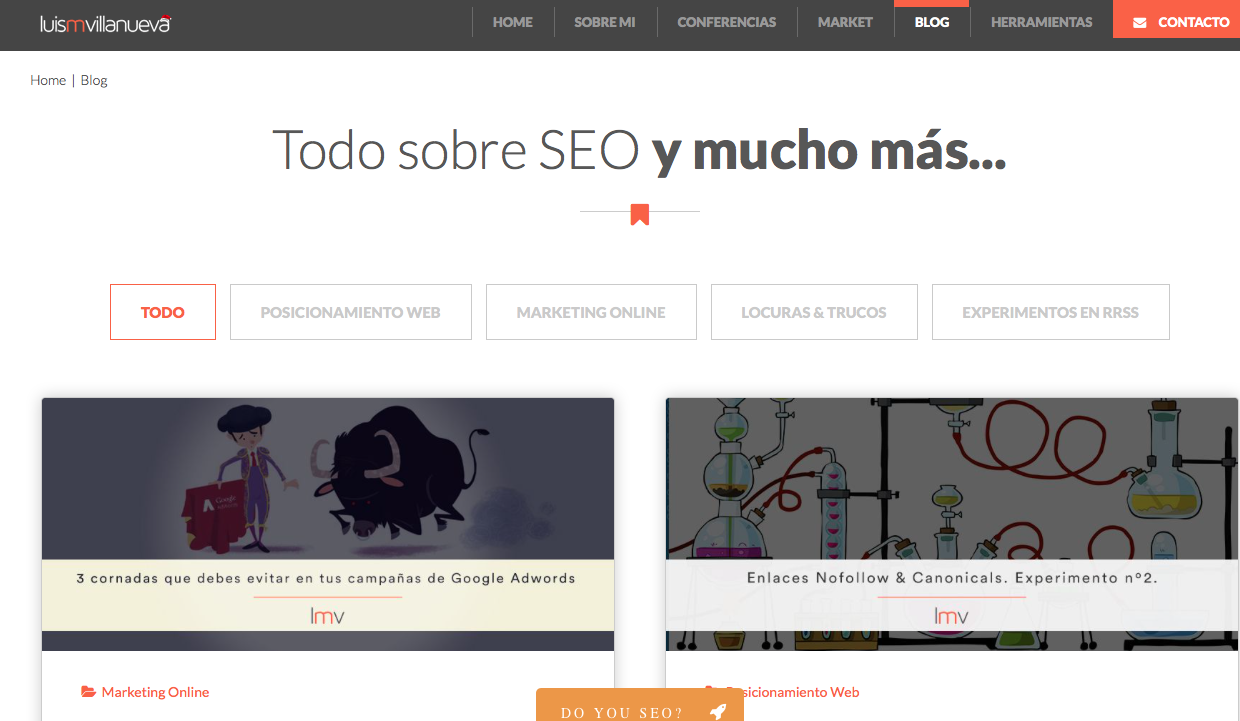Select the TODO filter
Viewport: 1240px width, 721px height.
tap(162, 311)
